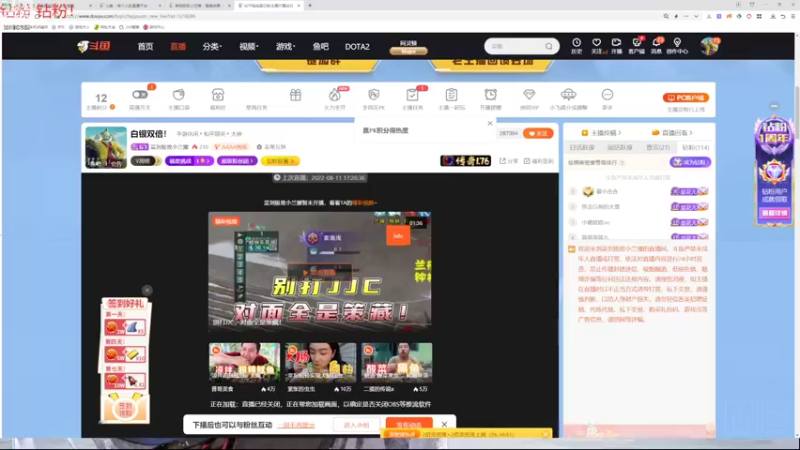Image resolution: width=800 pixels, height=450 pixels.
Task: Go to 首页 home tab
Action: (145, 46)
